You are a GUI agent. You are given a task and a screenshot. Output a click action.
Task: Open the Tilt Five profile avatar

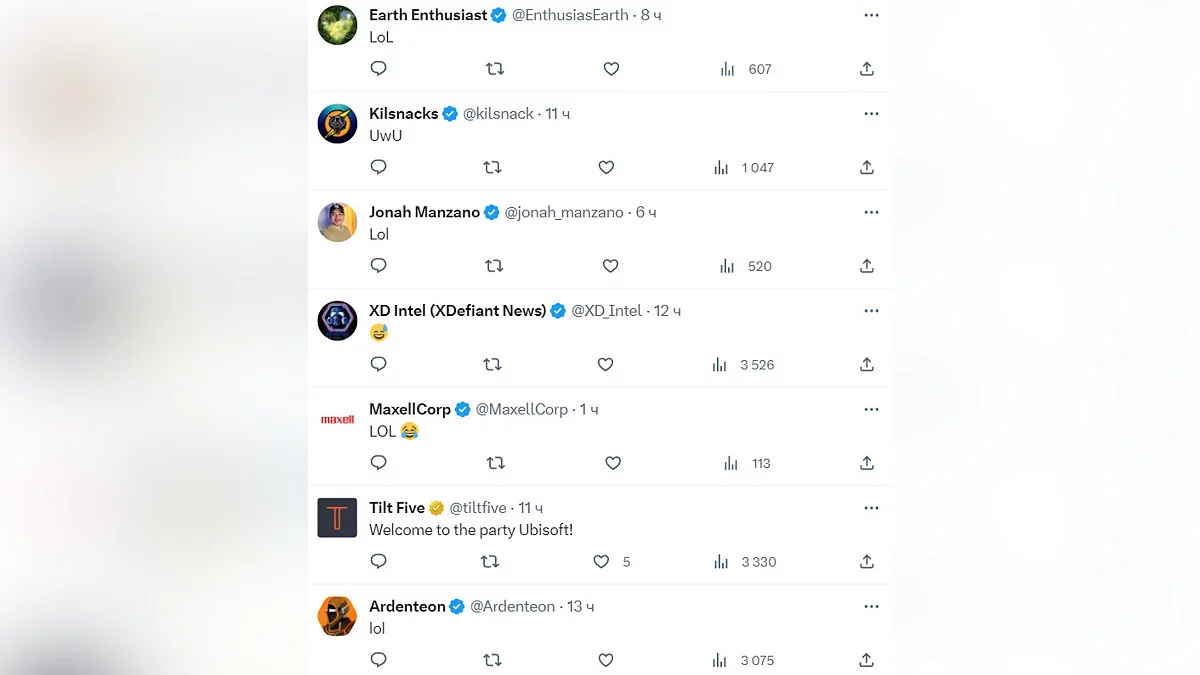click(x=337, y=518)
